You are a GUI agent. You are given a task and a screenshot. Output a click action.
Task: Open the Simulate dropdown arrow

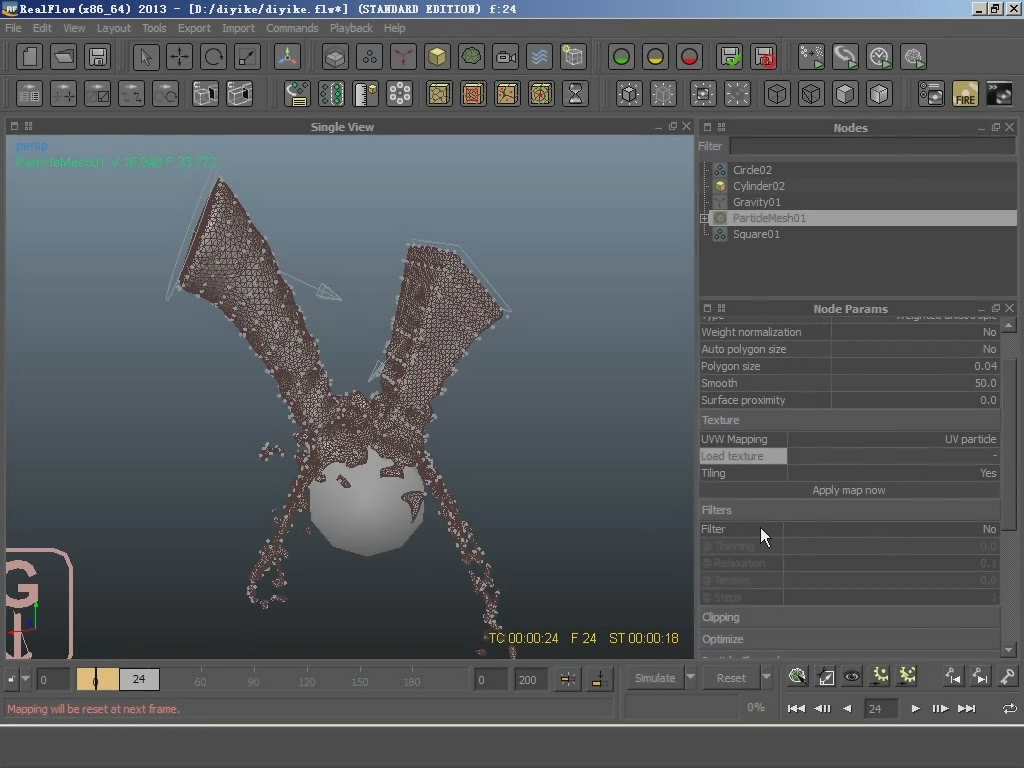tap(690, 677)
